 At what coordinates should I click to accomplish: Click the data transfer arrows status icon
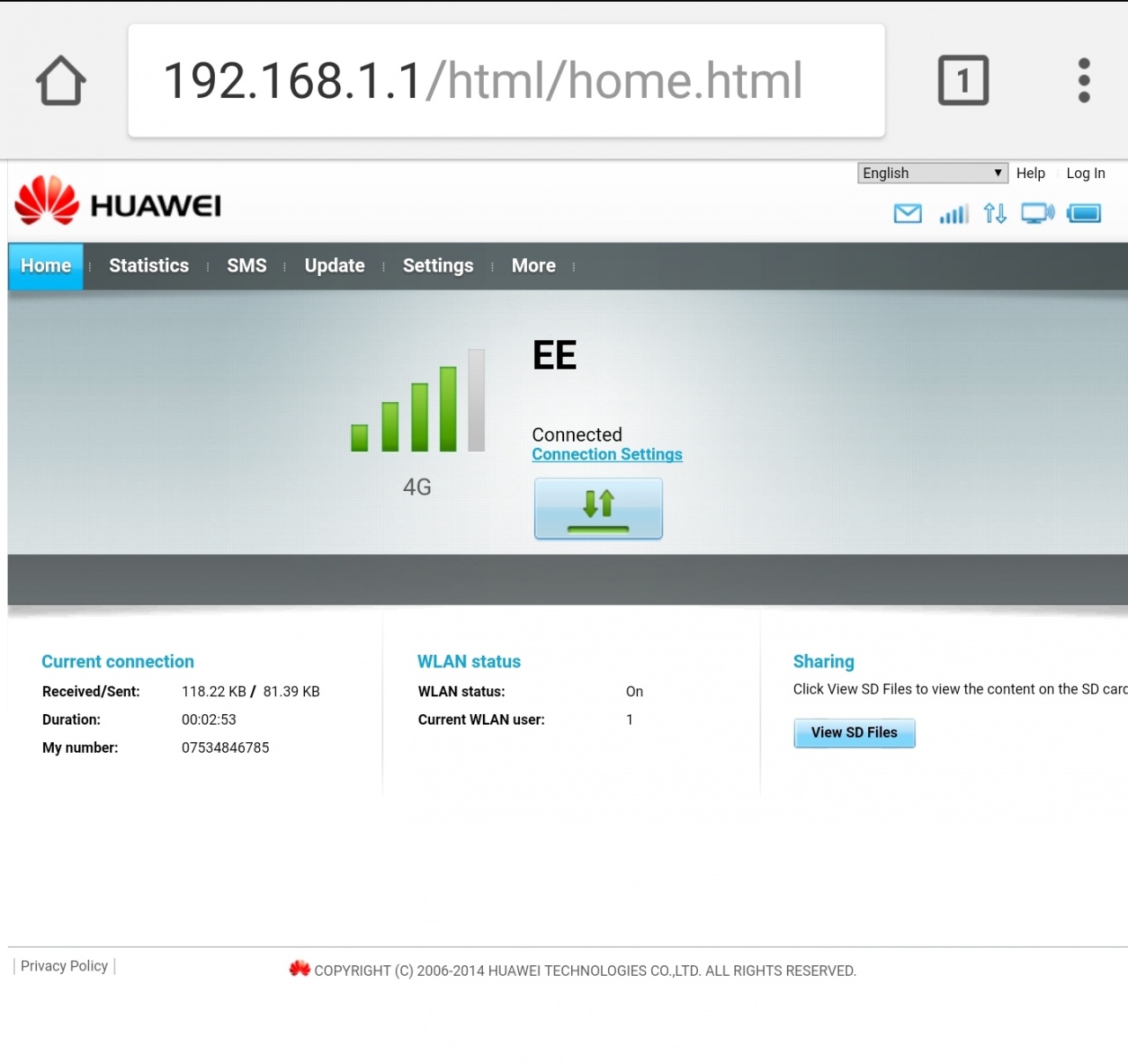pyautogui.click(x=995, y=213)
